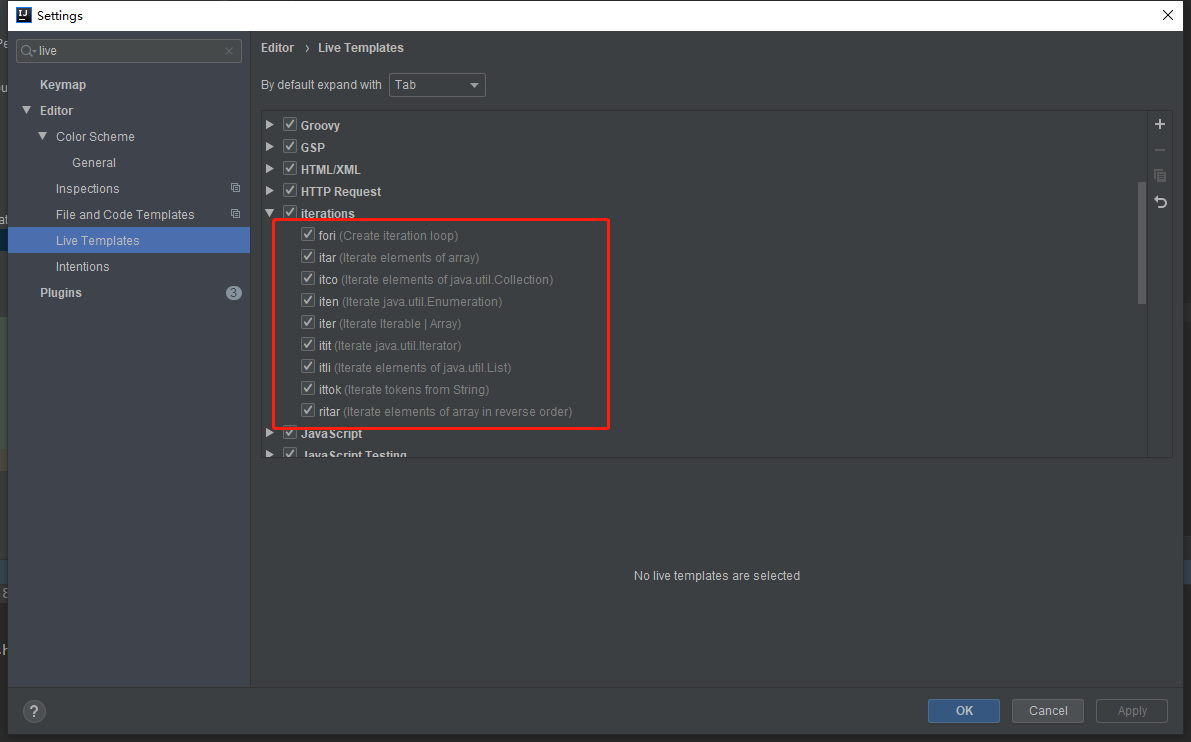Open the Intentions settings page

pos(82,267)
